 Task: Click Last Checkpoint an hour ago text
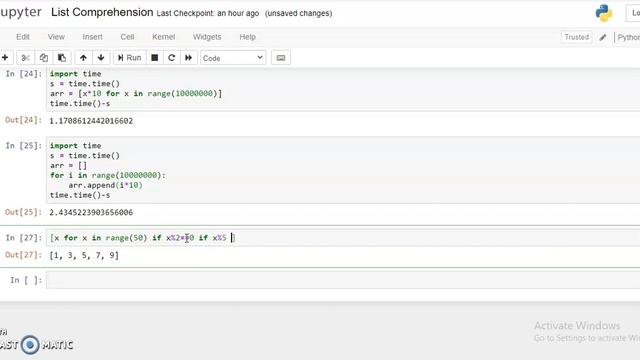click(x=208, y=13)
